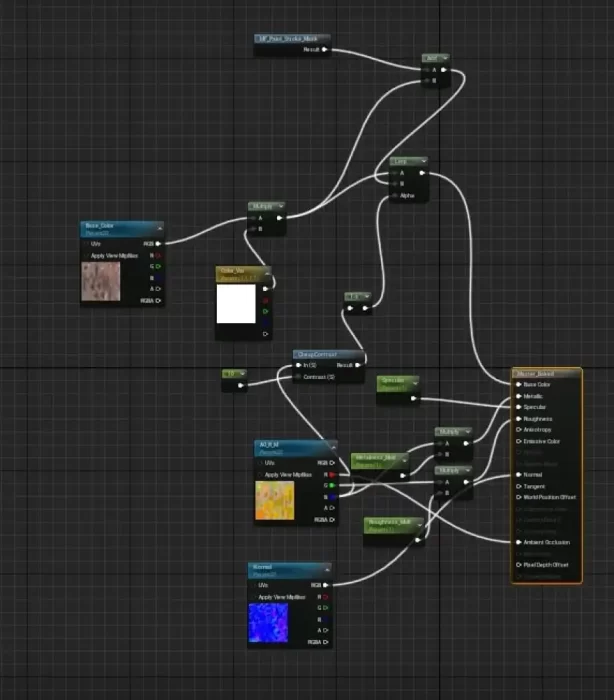This screenshot has height=700, width=614.
Task: Click the Normal node's RGB output pin
Action: pyautogui.click(x=327, y=585)
